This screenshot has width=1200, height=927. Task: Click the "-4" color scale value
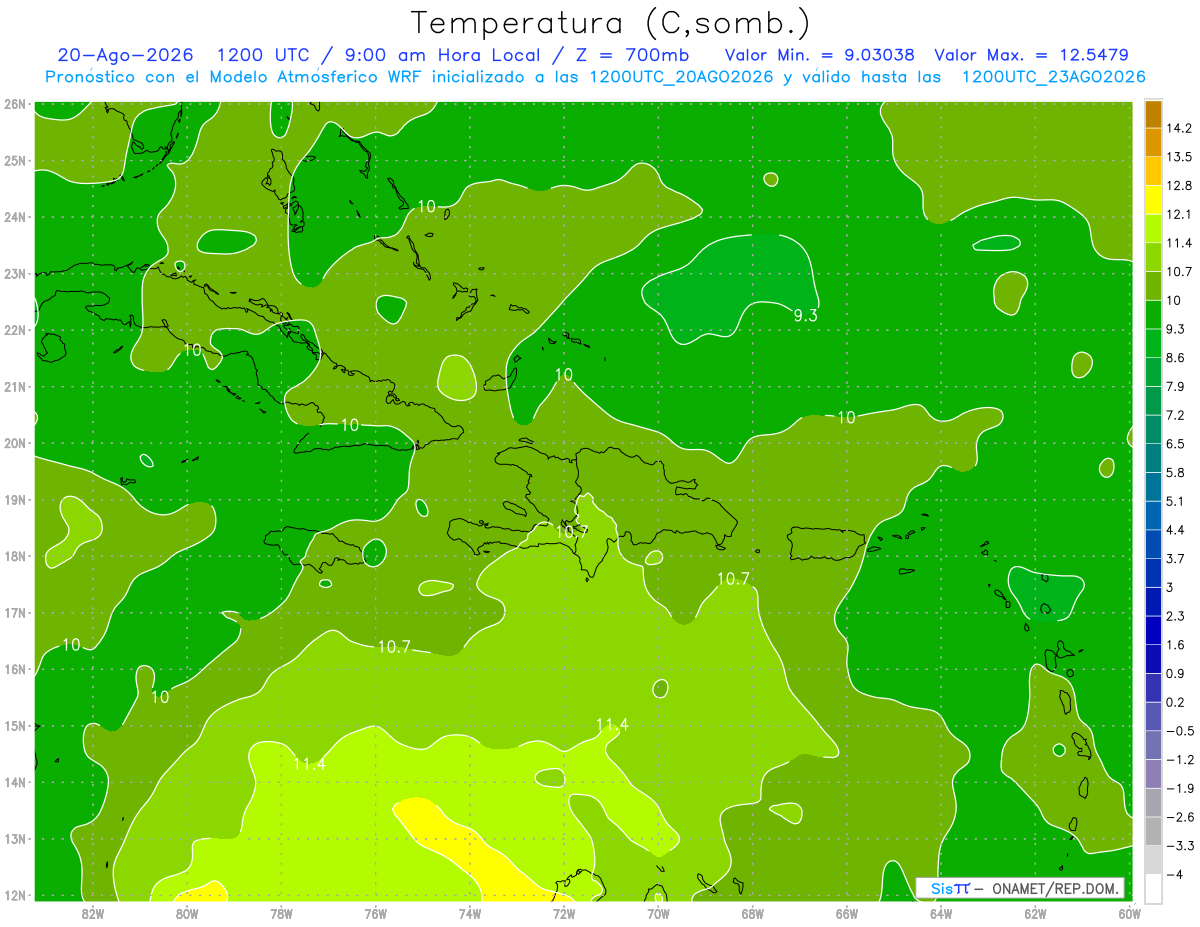pos(1173,874)
